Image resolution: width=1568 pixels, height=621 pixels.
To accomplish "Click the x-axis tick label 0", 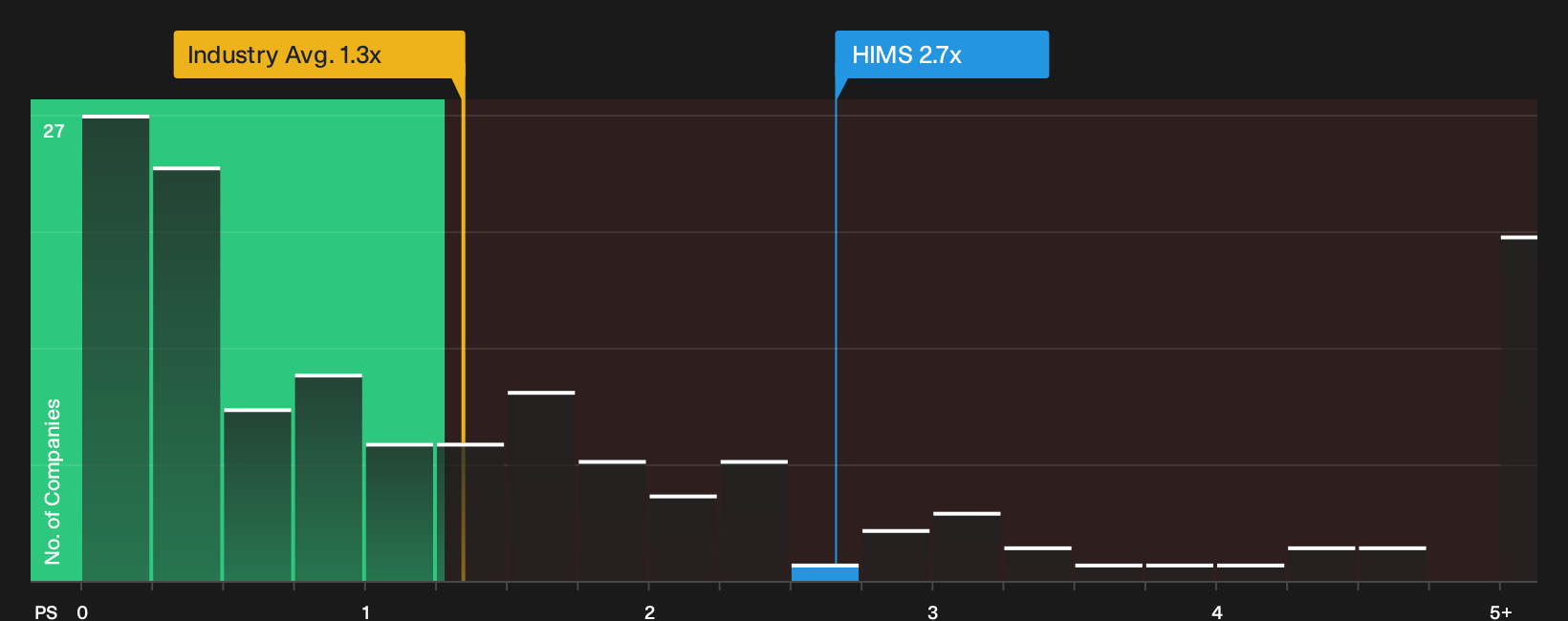I will (x=82, y=612).
